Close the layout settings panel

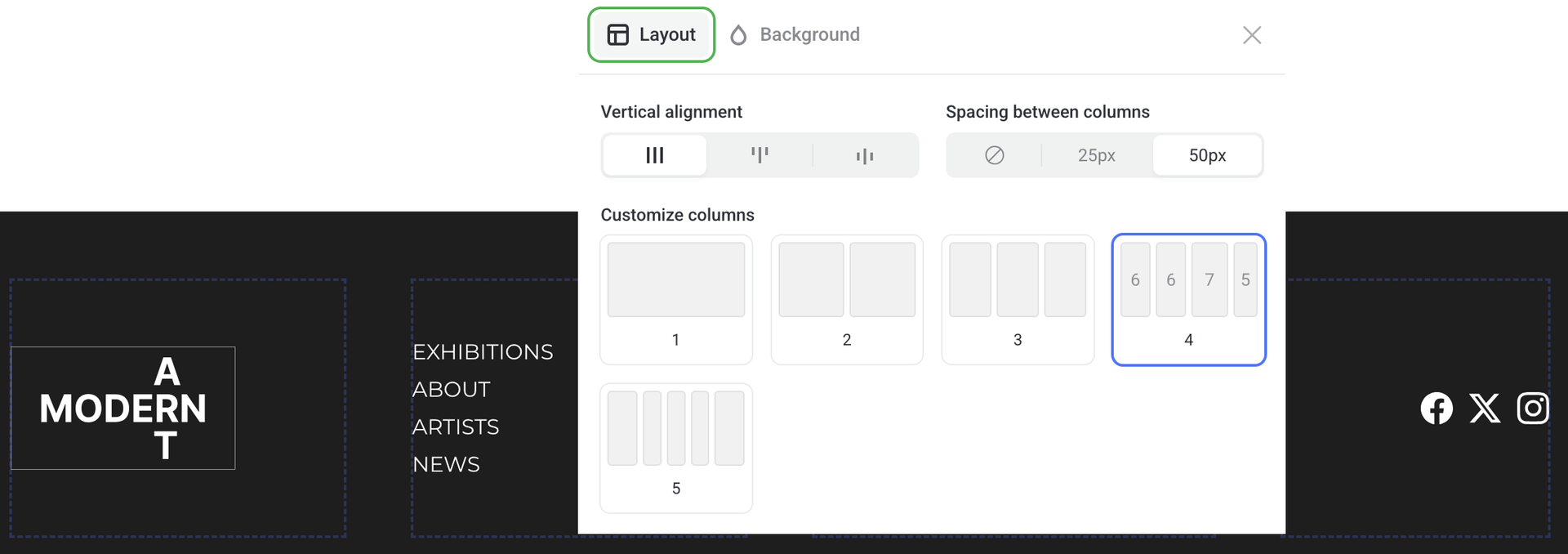[x=1251, y=35]
